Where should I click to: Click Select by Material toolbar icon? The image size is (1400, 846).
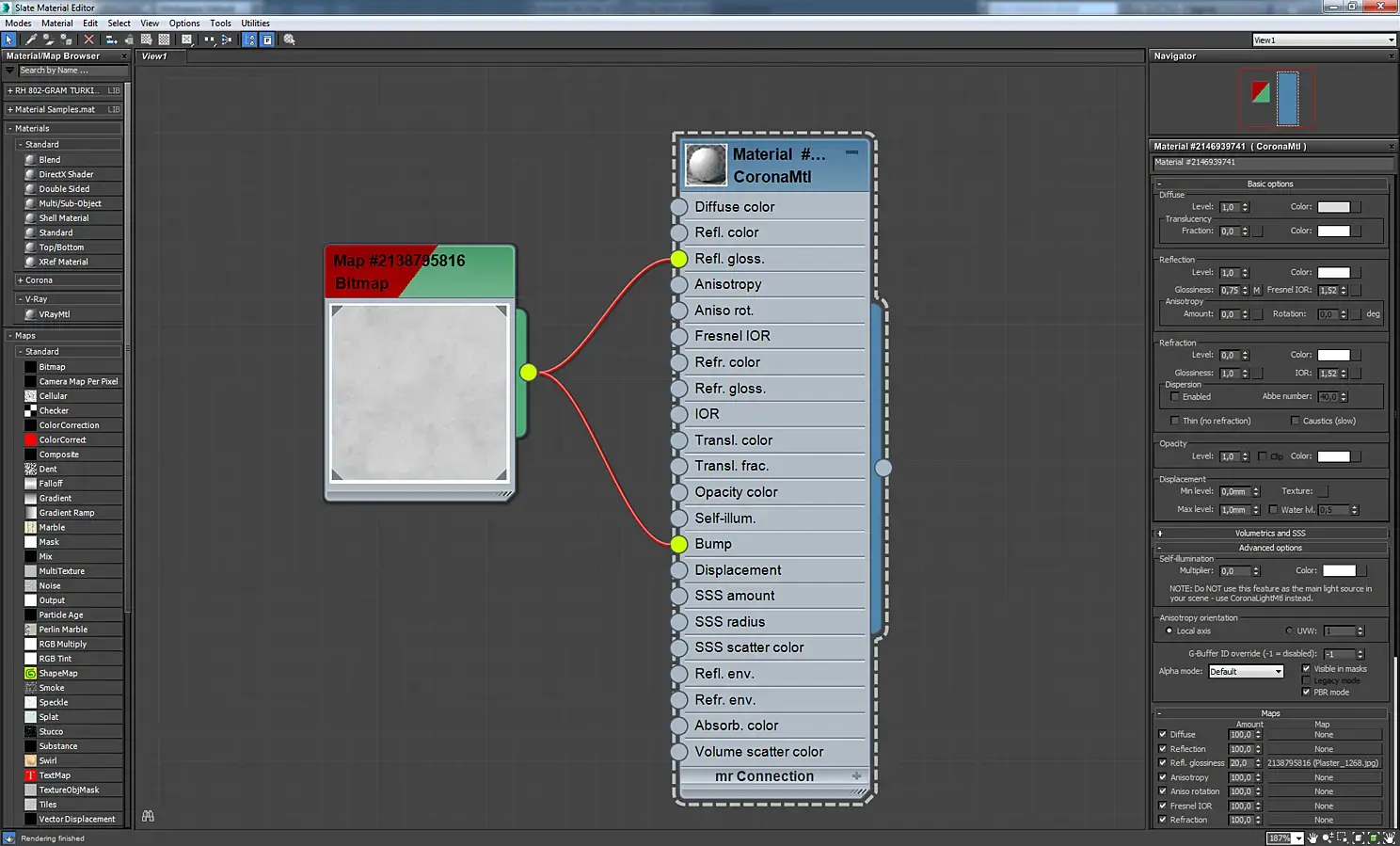289,40
